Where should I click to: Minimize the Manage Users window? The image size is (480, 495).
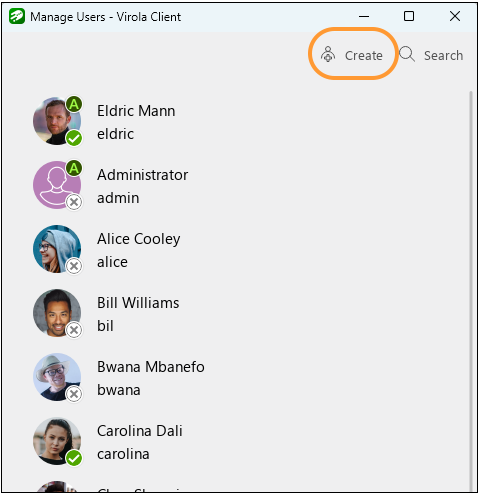(x=364, y=16)
